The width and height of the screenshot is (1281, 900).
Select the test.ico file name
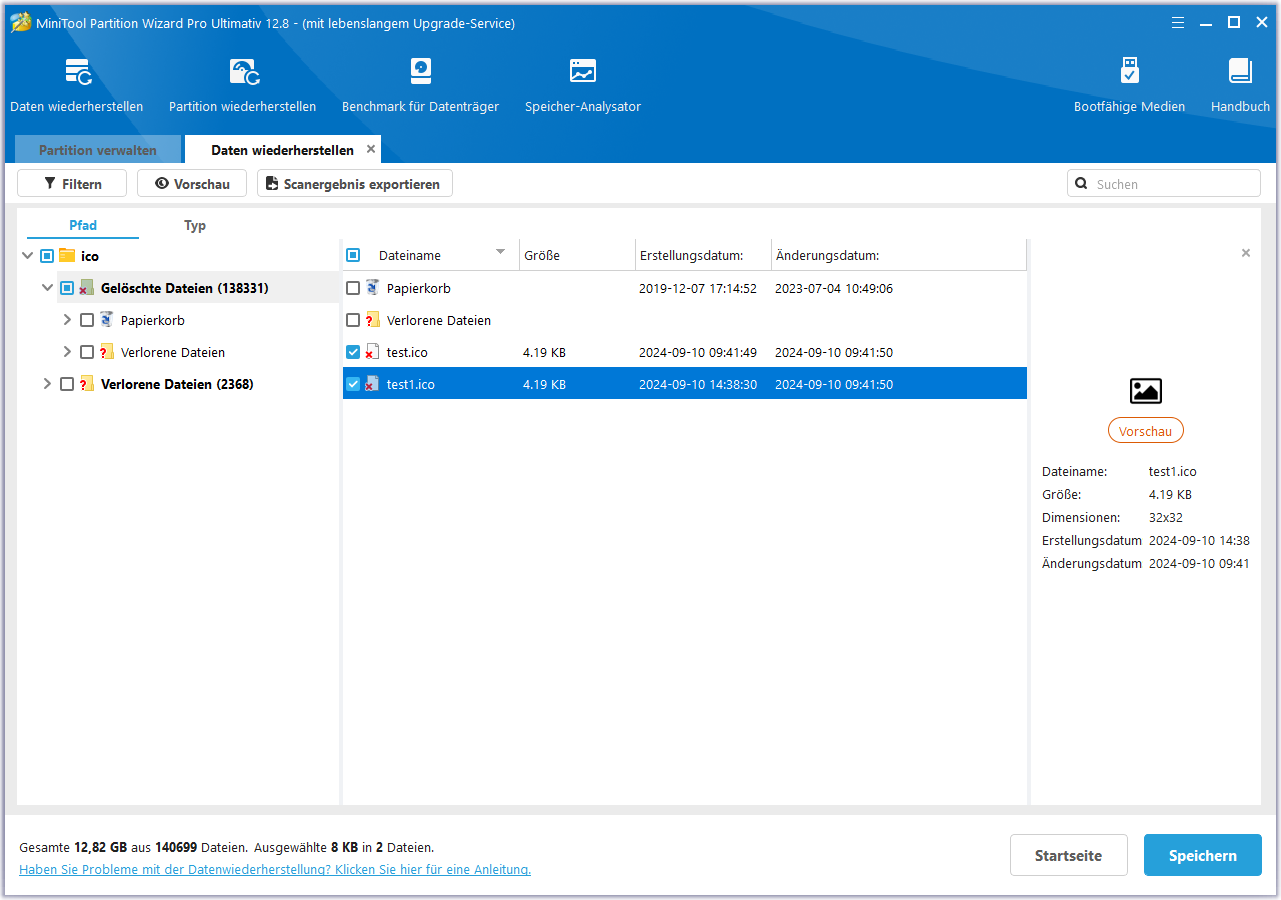pos(407,353)
